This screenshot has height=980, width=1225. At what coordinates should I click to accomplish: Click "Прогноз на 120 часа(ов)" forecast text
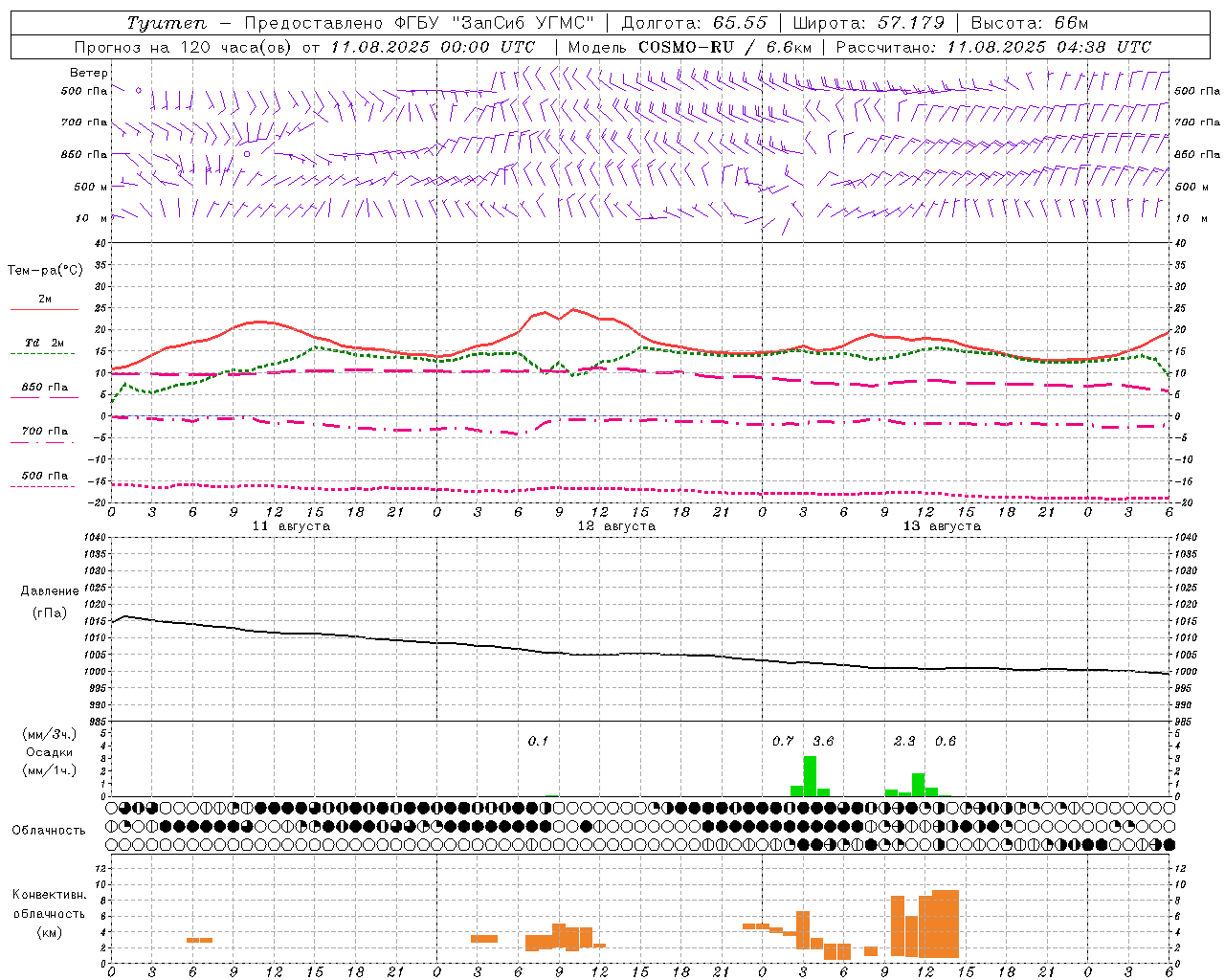pyautogui.click(x=184, y=47)
